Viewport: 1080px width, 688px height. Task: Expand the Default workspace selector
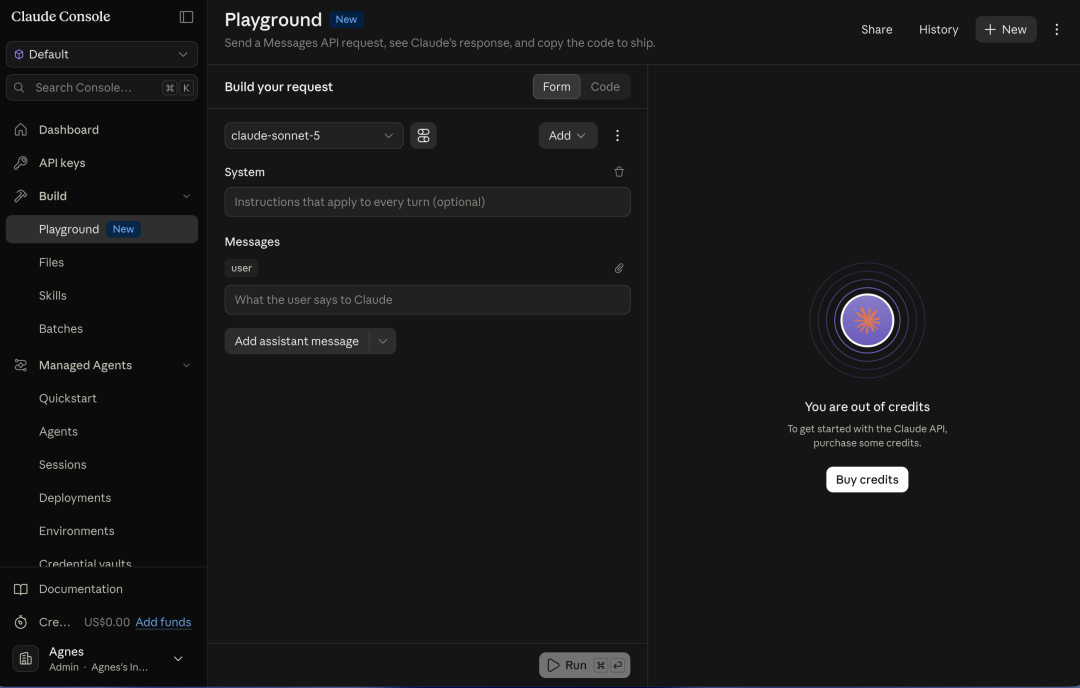point(102,54)
